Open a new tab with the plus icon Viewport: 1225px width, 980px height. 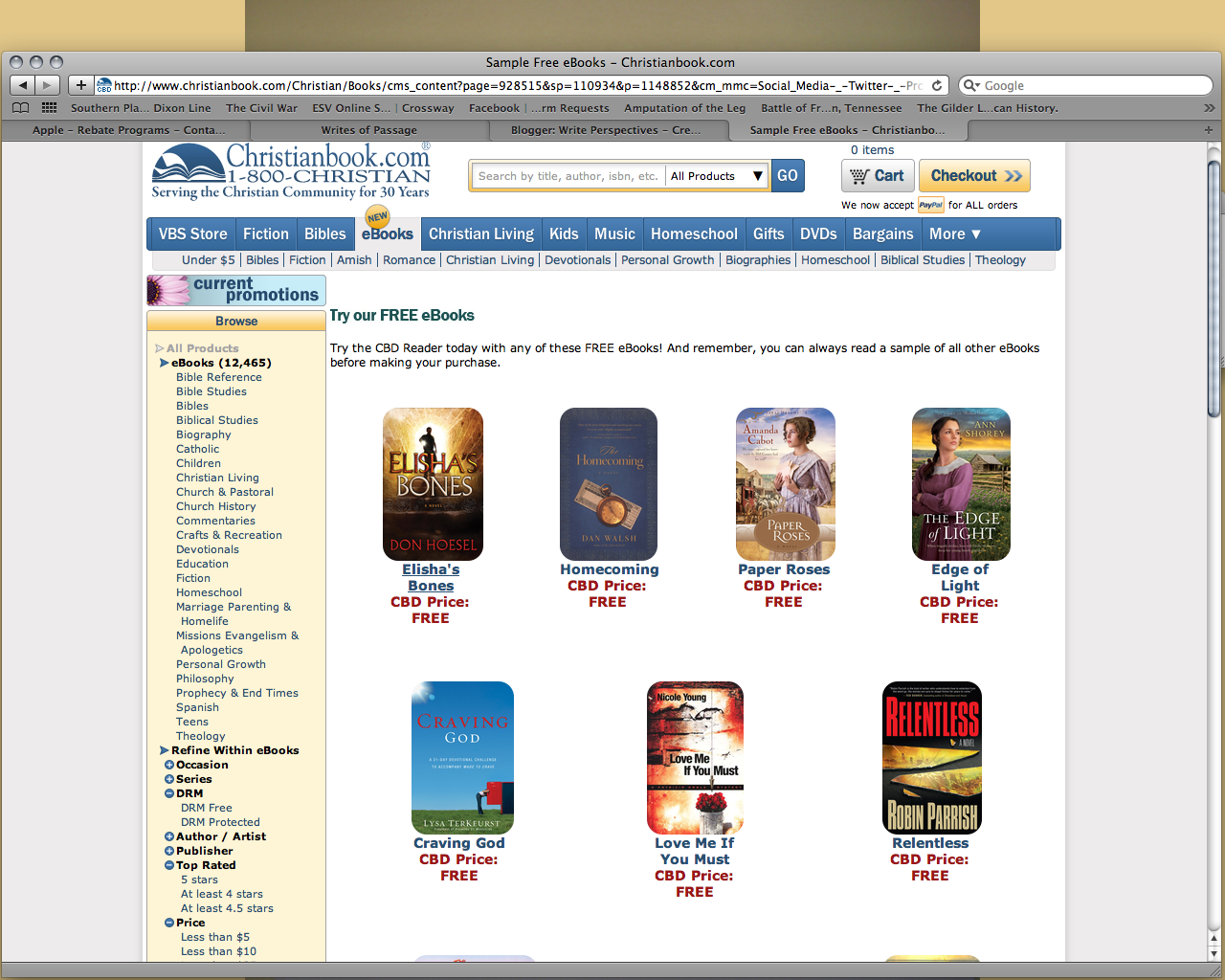1208,130
